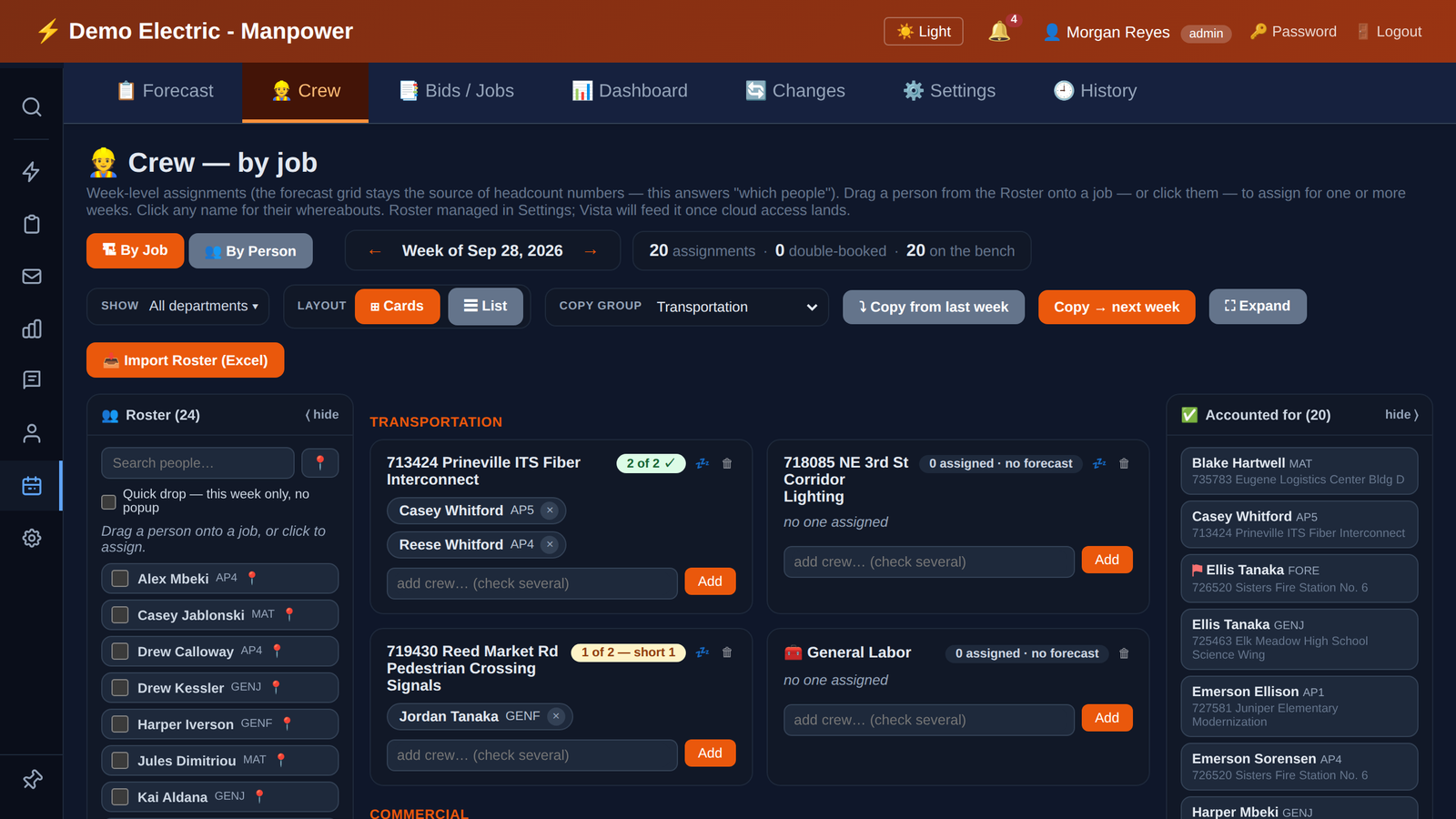
Task: Click the Search people field
Action: (197, 463)
